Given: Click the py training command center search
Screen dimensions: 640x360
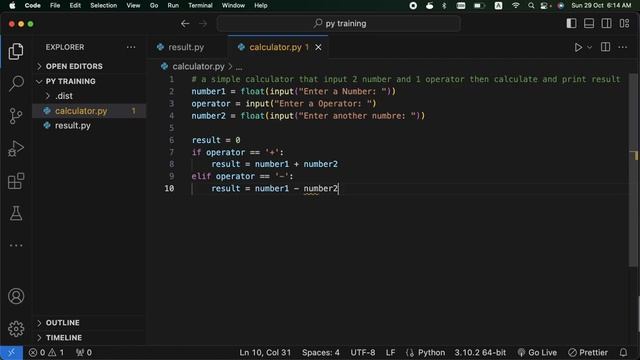Looking at the screenshot, I should point(339,24).
